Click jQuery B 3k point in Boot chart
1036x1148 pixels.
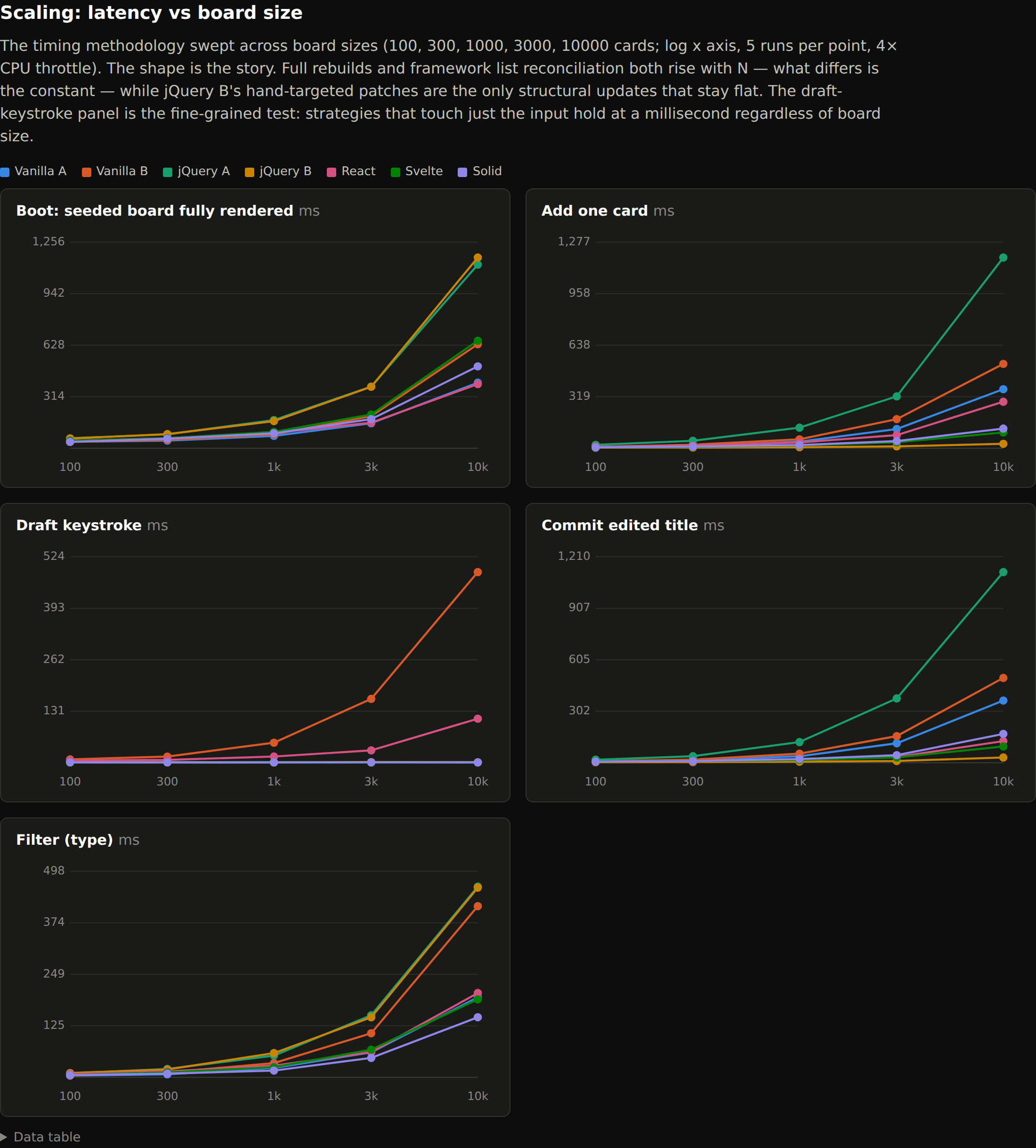[371, 387]
